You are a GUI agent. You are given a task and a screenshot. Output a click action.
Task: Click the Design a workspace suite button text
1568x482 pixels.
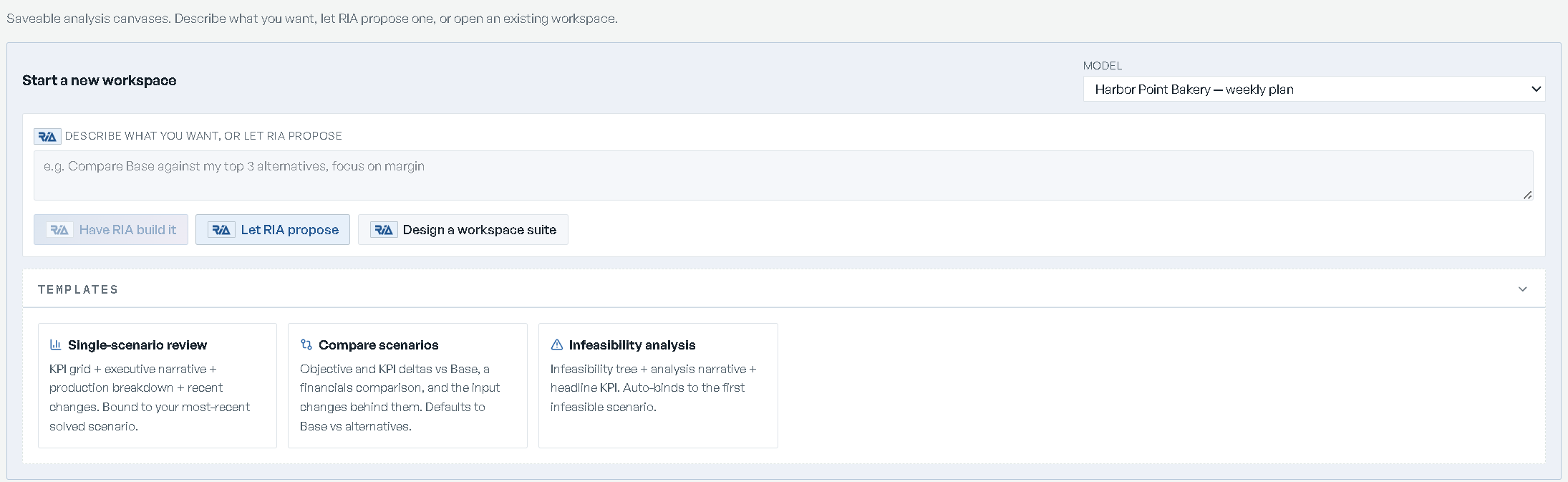coord(480,230)
